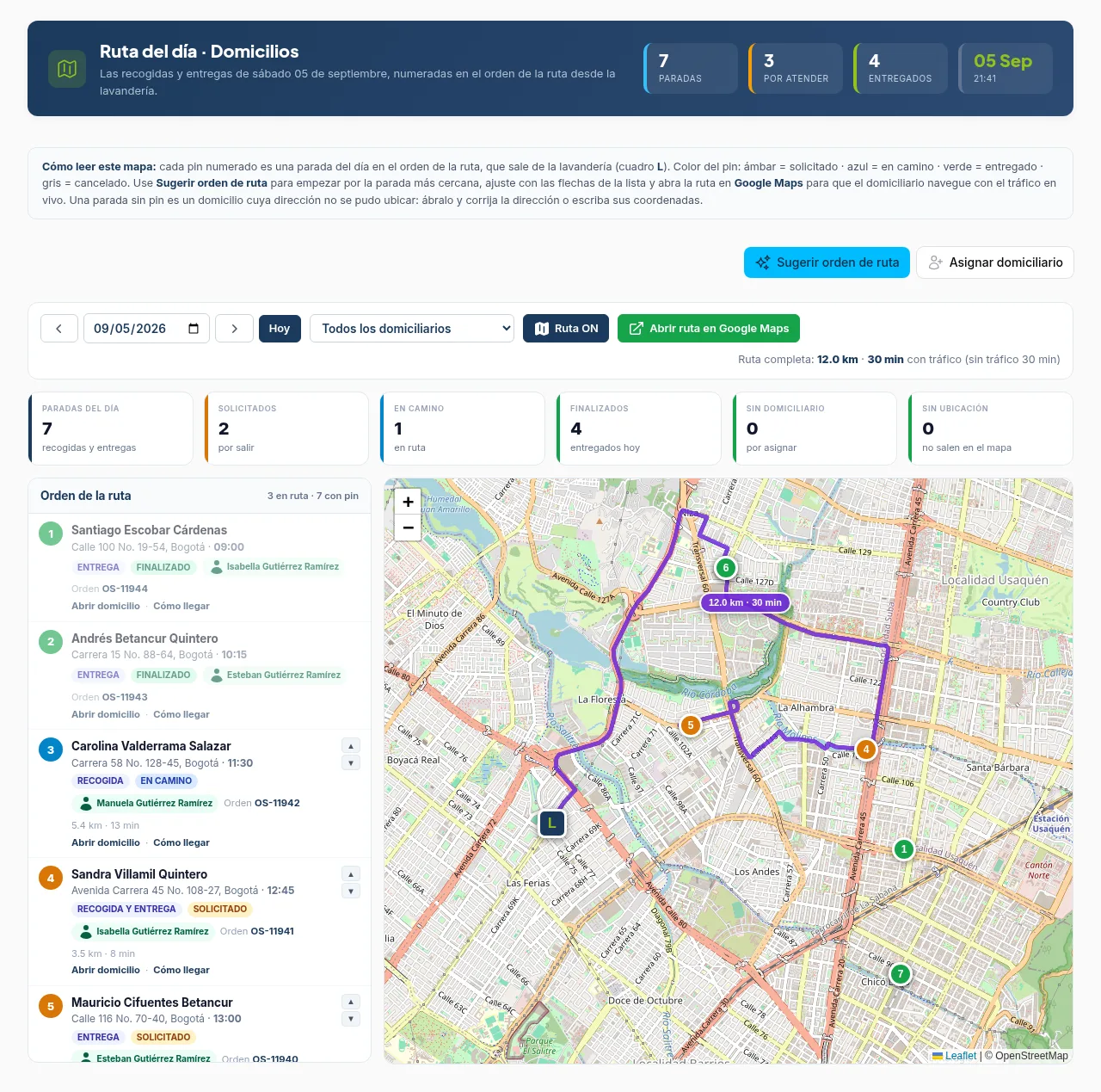Screen dimensions: 1101x1092
Task: Open the date picker calendar icon
Action: click(x=194, y=329)
